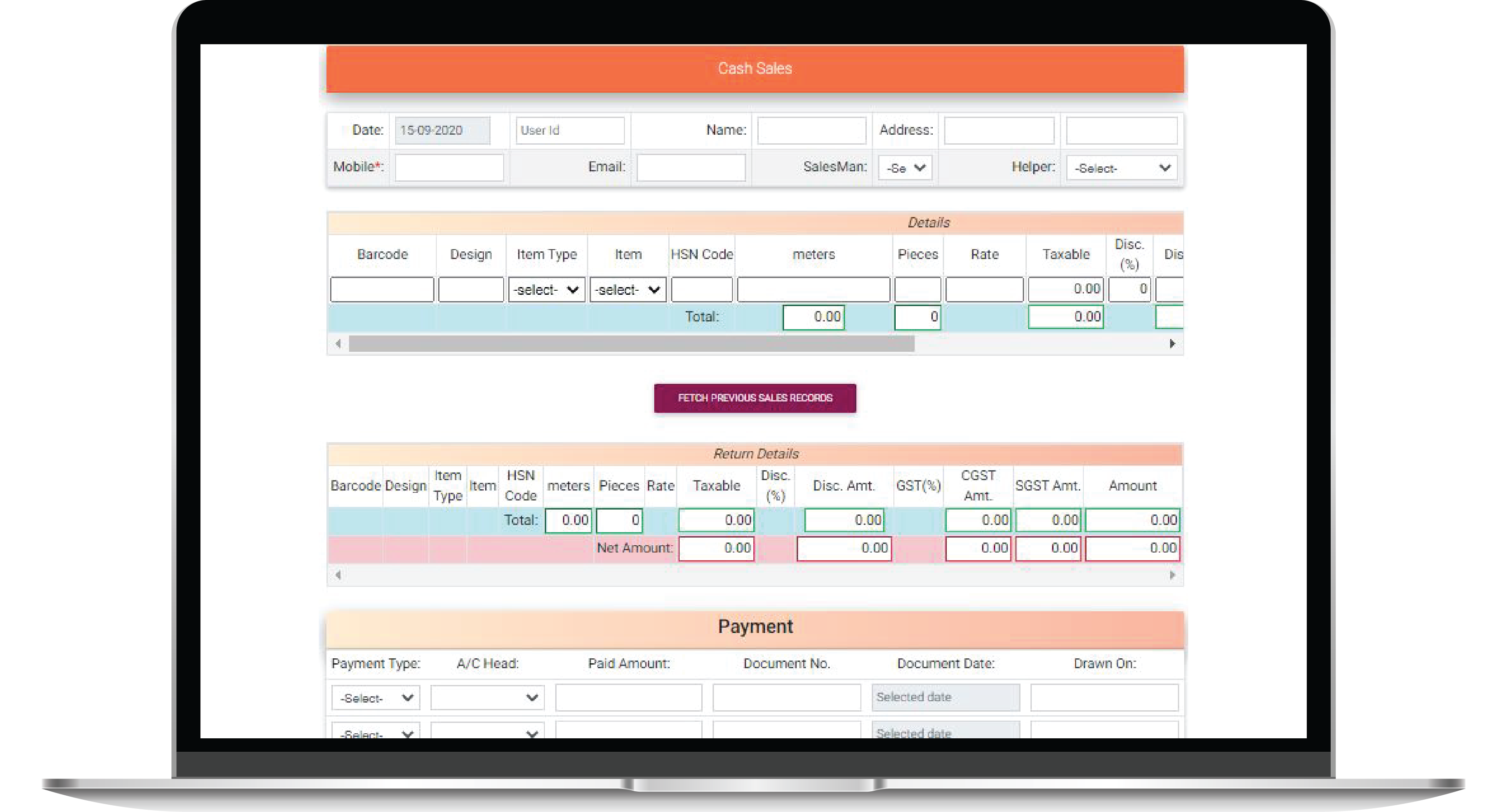Open the Item Type select dropdown
The width and height of the screenshot is (1507, 812).
[546, 290]
